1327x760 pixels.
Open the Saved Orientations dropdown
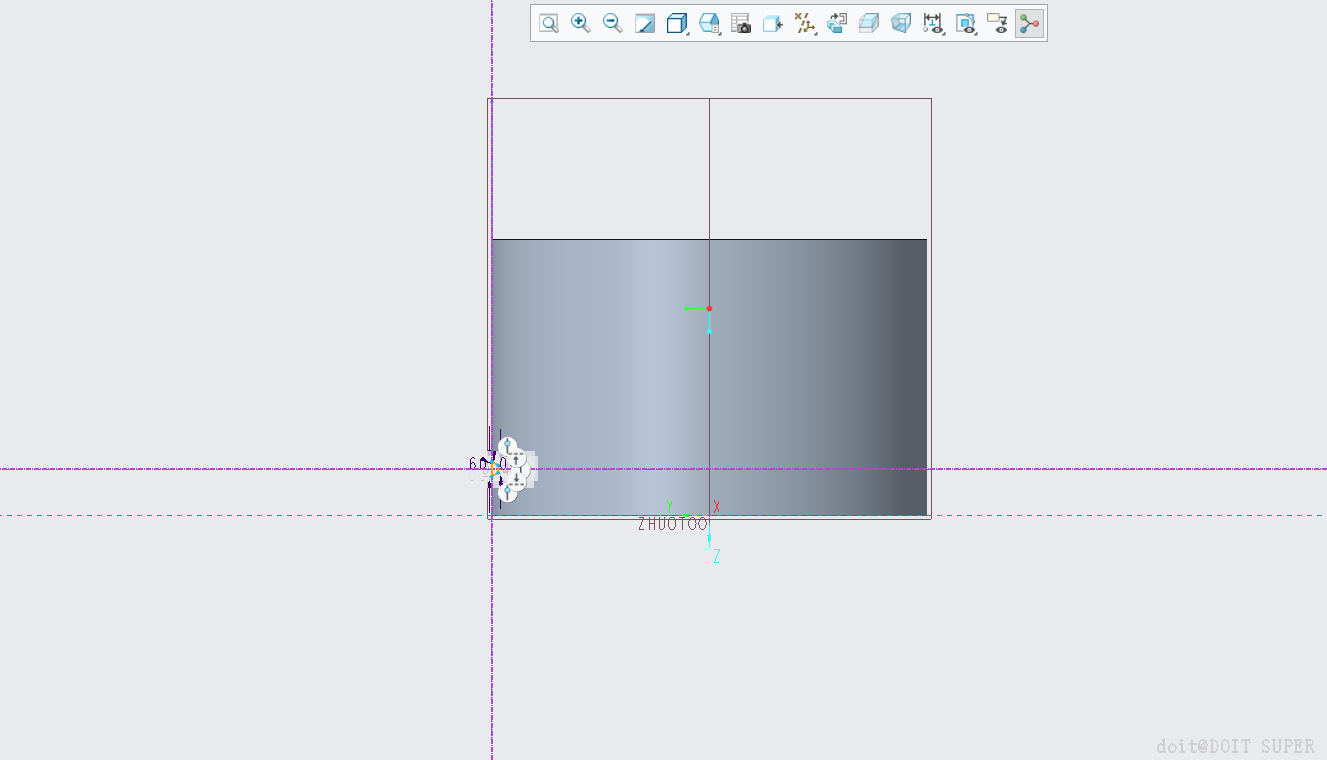pyautogui.click(x=709, y=23)
